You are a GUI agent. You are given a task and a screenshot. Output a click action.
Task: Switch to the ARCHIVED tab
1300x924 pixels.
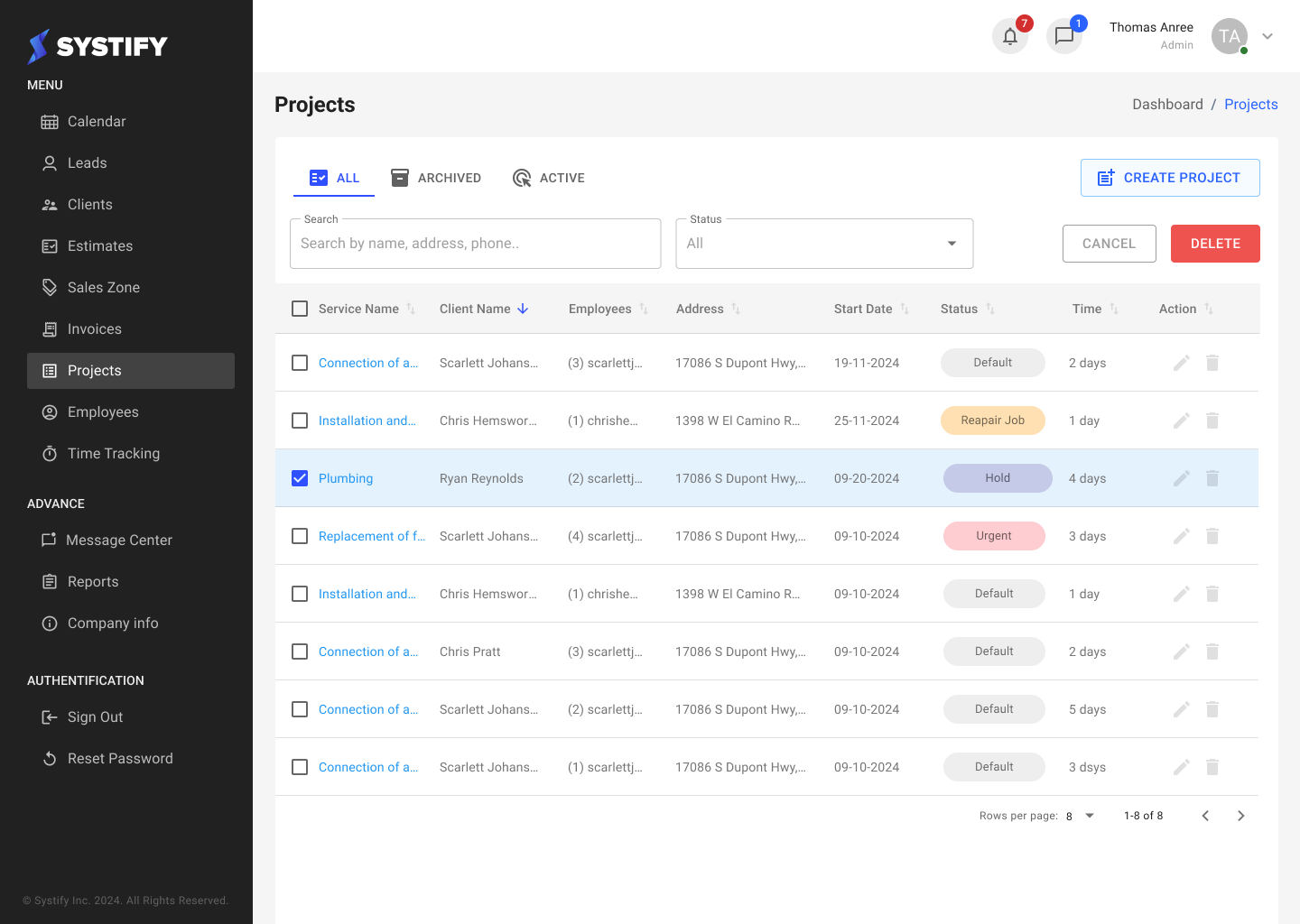pyautogui.click(x=436, y=178)
